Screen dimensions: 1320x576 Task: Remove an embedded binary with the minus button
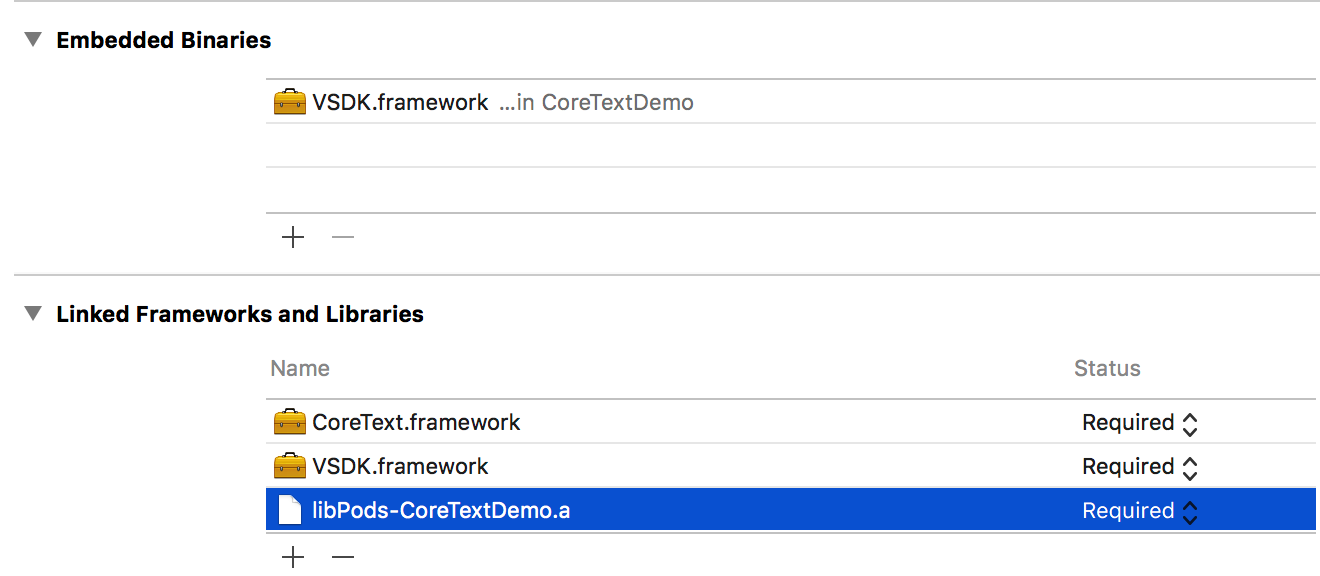pos(343,237)
